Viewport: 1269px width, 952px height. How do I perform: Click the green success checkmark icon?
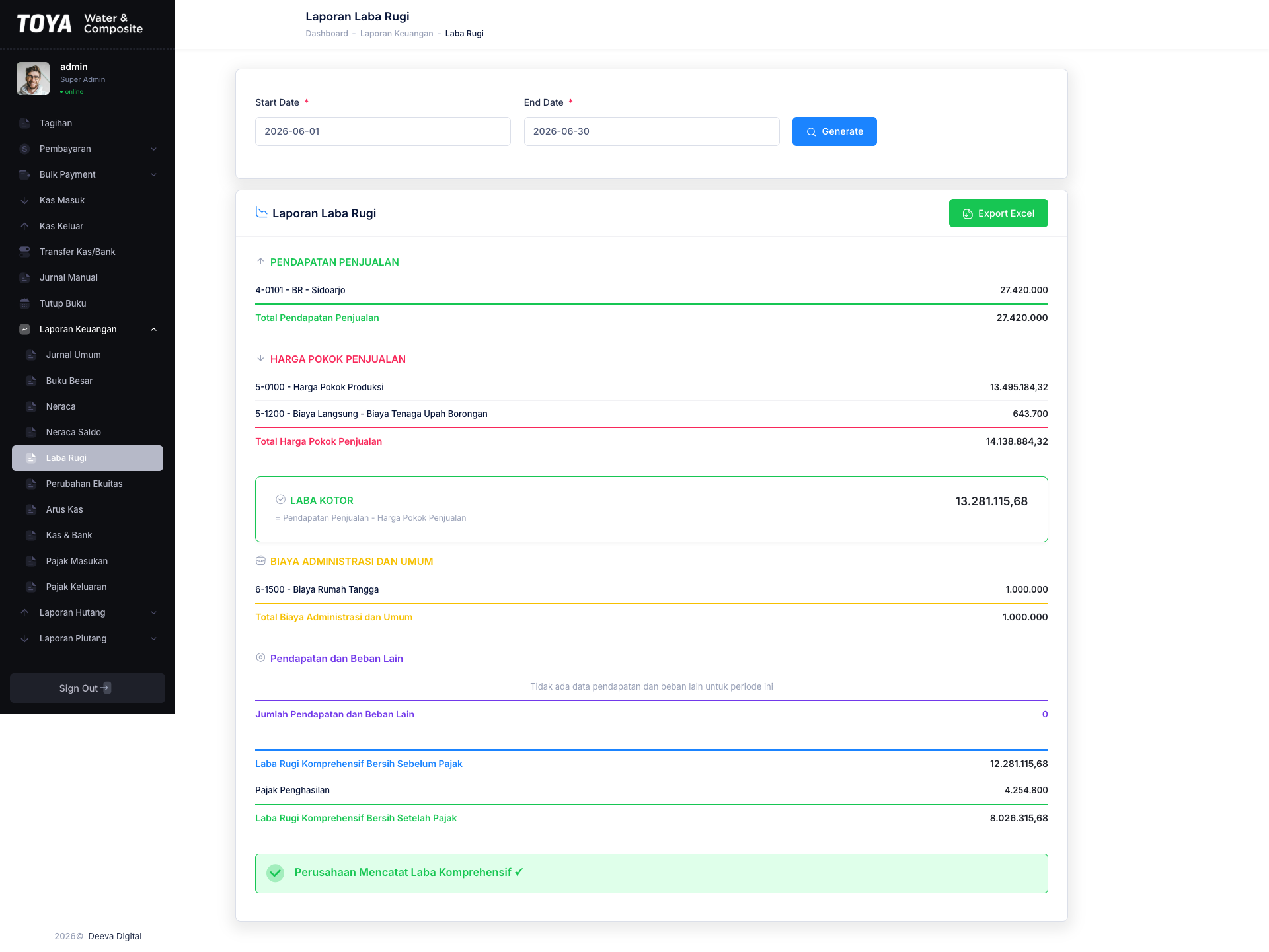click(x=276, y=873)
